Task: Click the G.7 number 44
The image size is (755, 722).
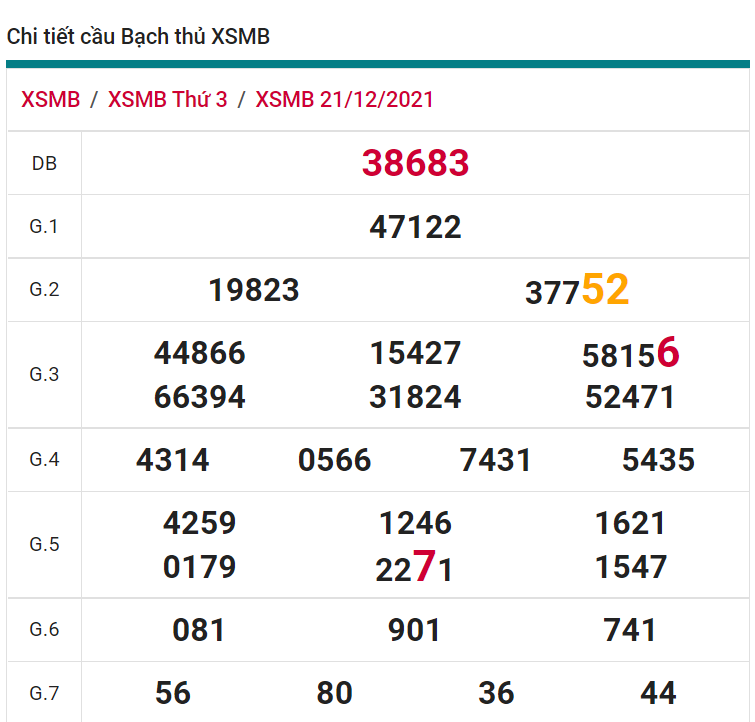Action: click(x=658, y=693)
